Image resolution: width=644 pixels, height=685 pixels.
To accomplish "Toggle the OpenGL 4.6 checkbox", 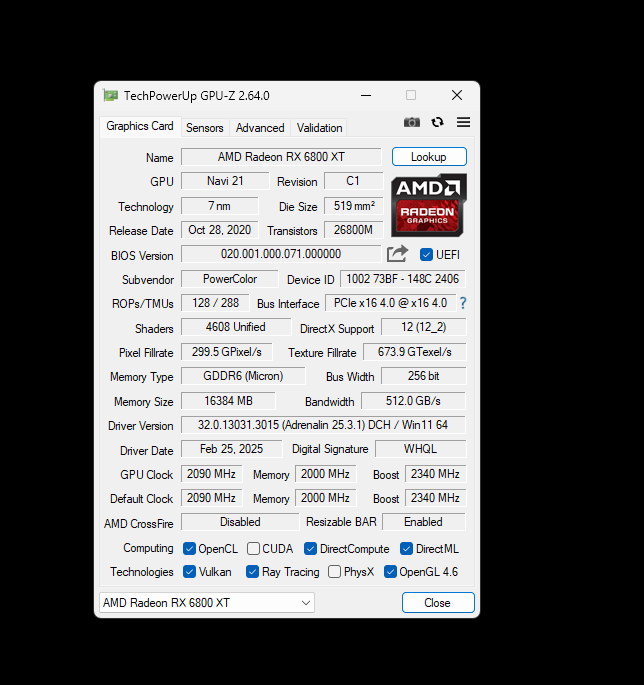I will 390,572.
